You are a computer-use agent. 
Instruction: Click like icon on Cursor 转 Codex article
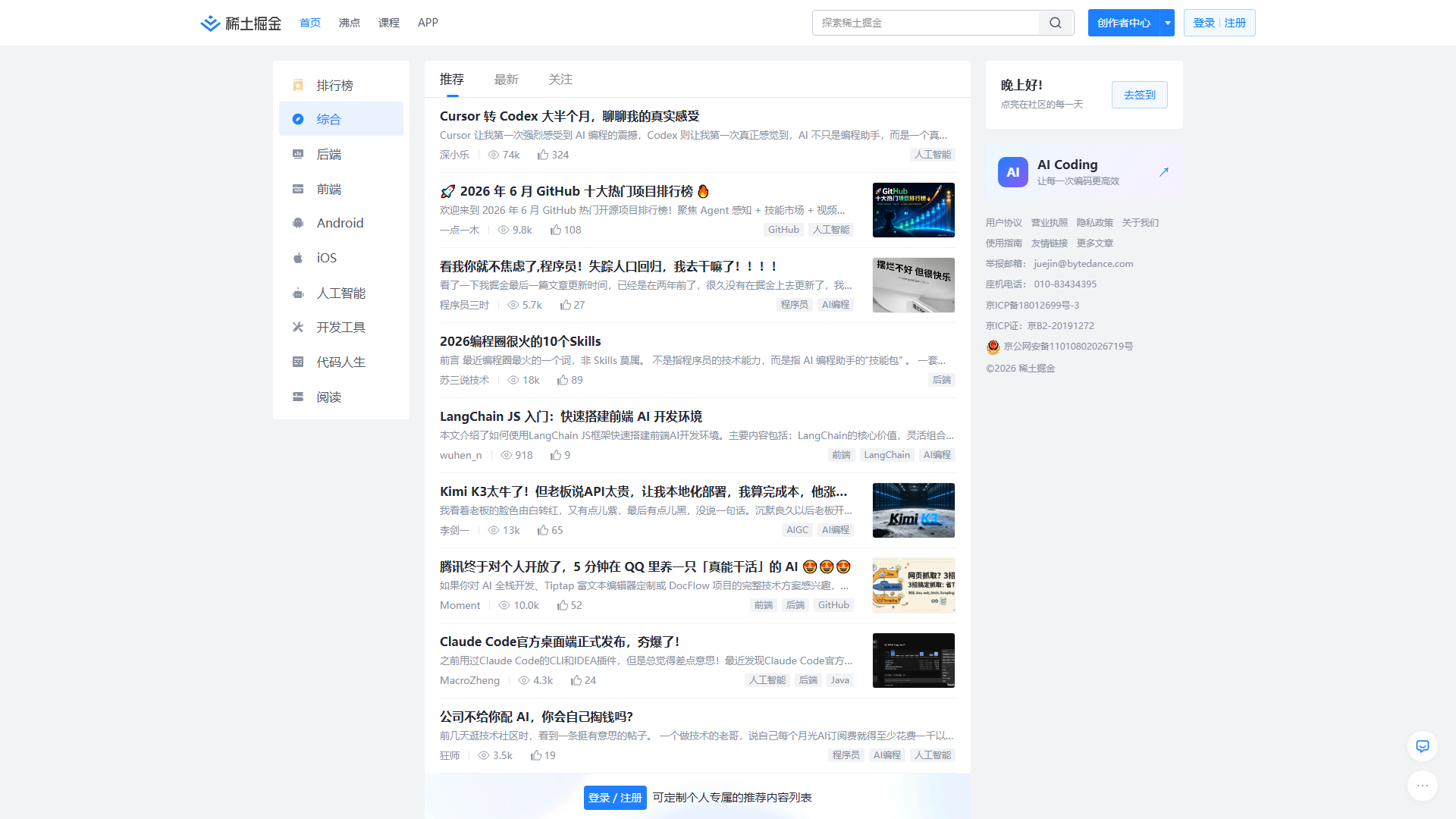(x=543, y=155)
